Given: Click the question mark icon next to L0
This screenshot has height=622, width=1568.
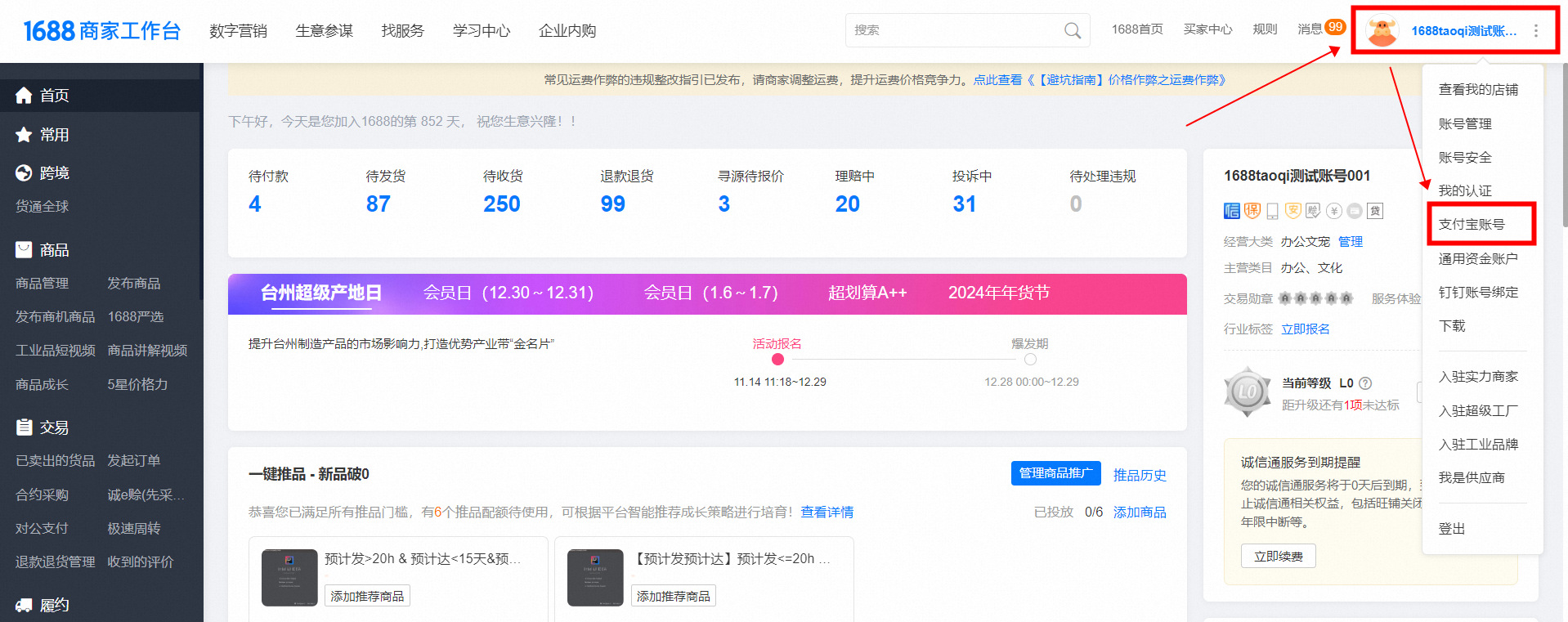Looking at the screenshot, I should coord(1365,383).
